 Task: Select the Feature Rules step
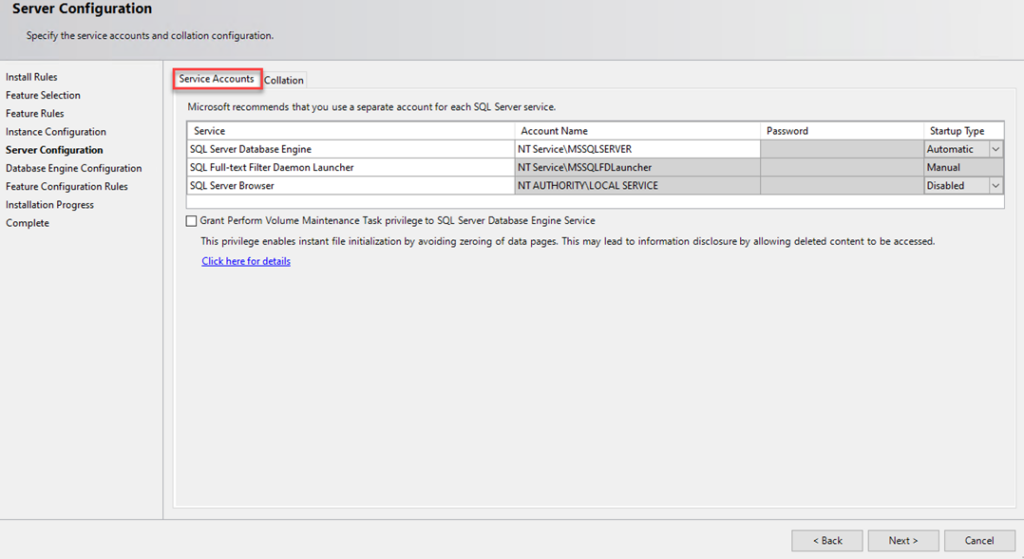35,114
